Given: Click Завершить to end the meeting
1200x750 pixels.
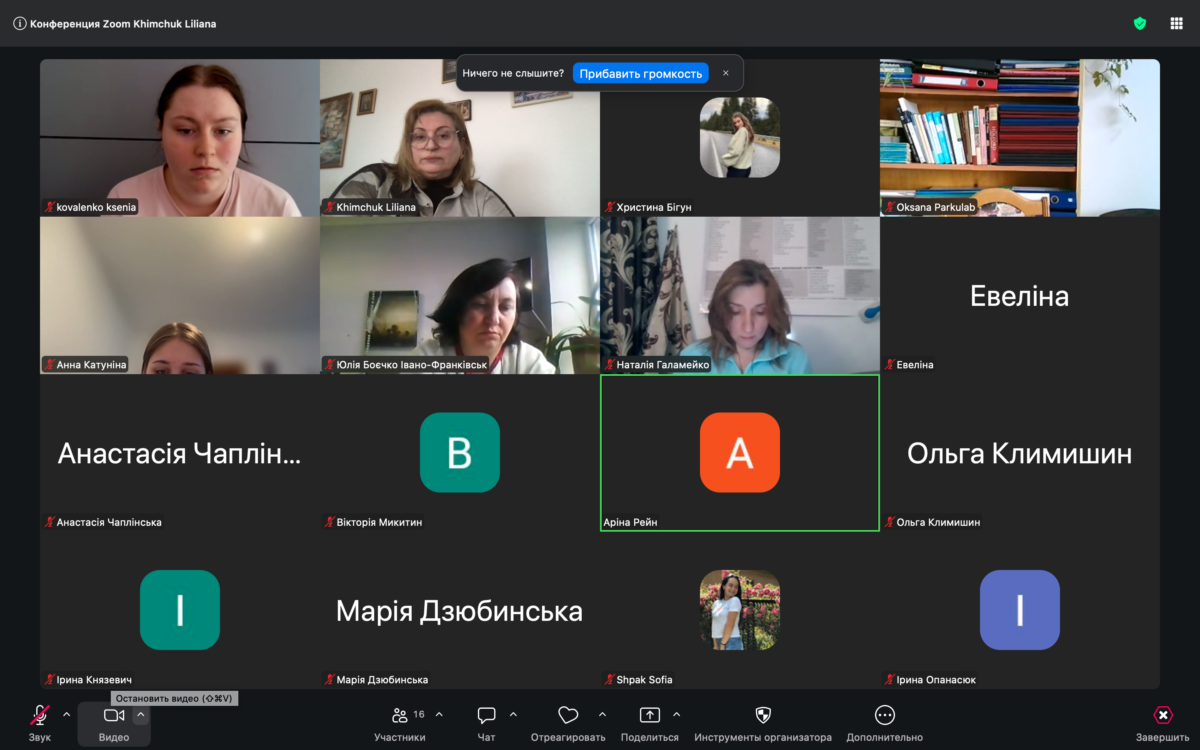Looking at the screenshot, I should click(1163, 723).
